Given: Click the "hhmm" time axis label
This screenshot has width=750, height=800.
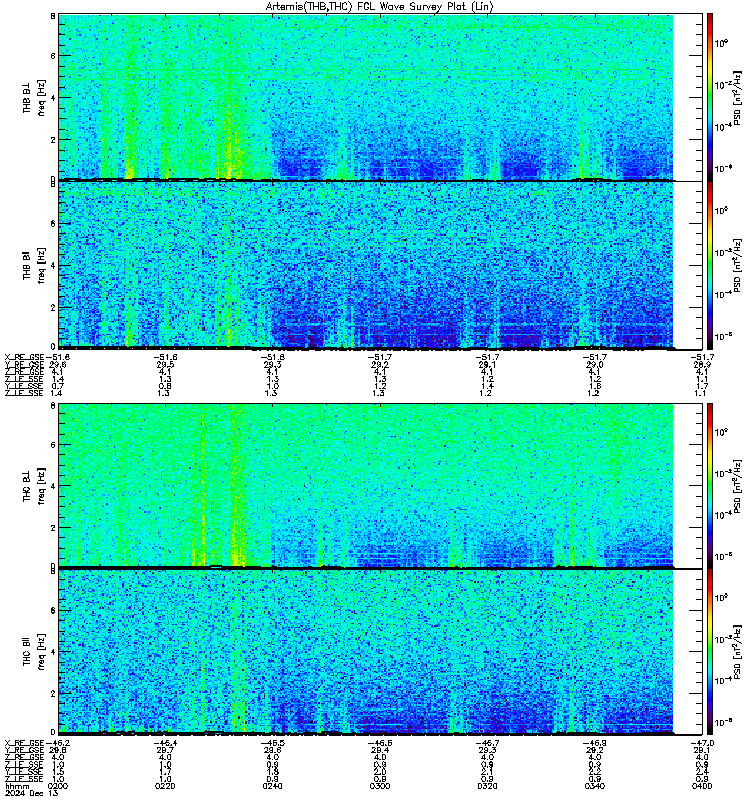Looking at the screenshot, I should (15, 786).
